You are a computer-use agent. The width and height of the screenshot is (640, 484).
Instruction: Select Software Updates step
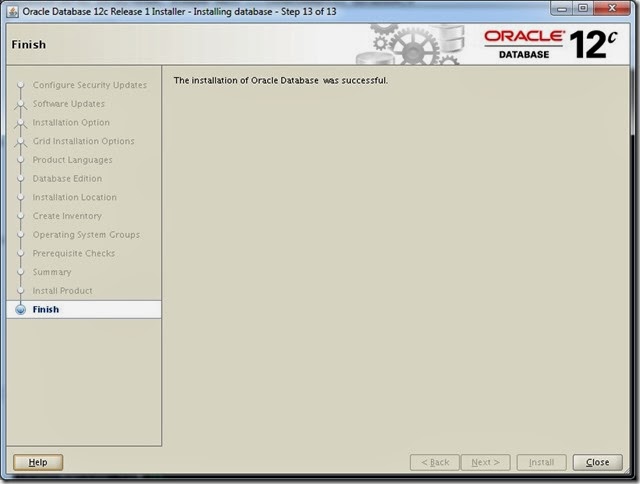[69, 104]
